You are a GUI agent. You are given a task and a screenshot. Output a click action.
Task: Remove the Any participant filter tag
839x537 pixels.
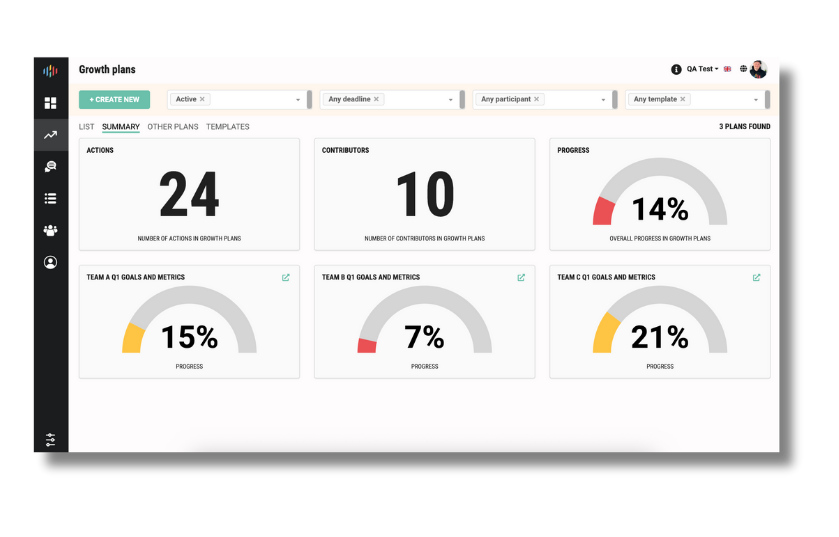[537, 99]
